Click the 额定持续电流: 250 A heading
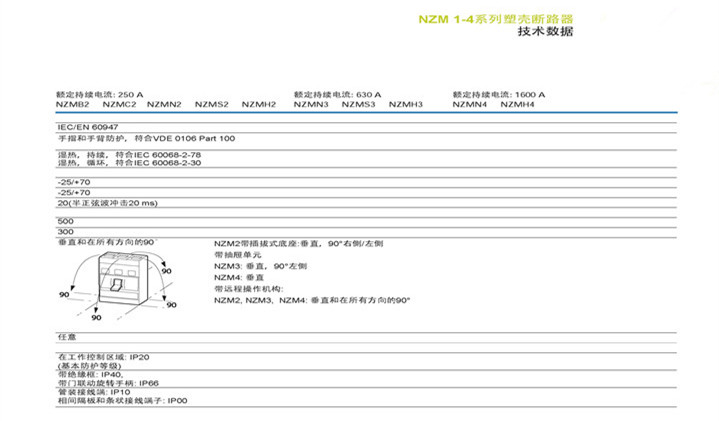The width and height of the screenshot is (719, 421). tap(100, 94)
